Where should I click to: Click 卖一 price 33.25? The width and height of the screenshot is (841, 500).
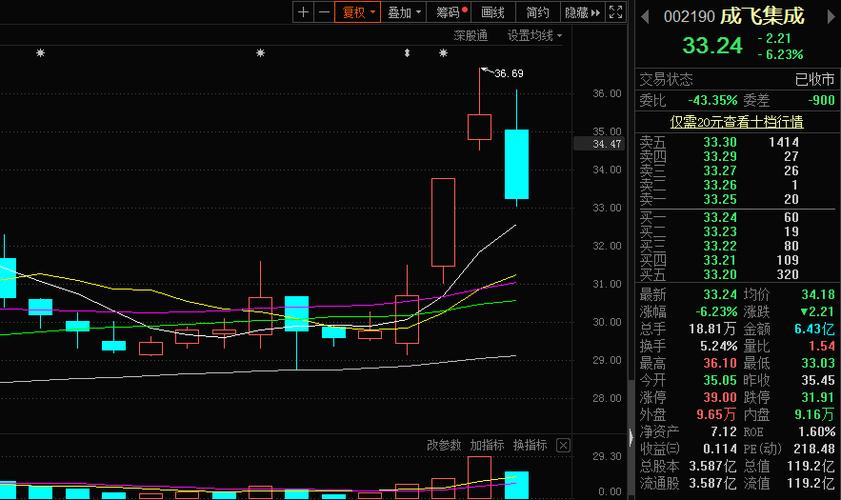coord(720,199)
